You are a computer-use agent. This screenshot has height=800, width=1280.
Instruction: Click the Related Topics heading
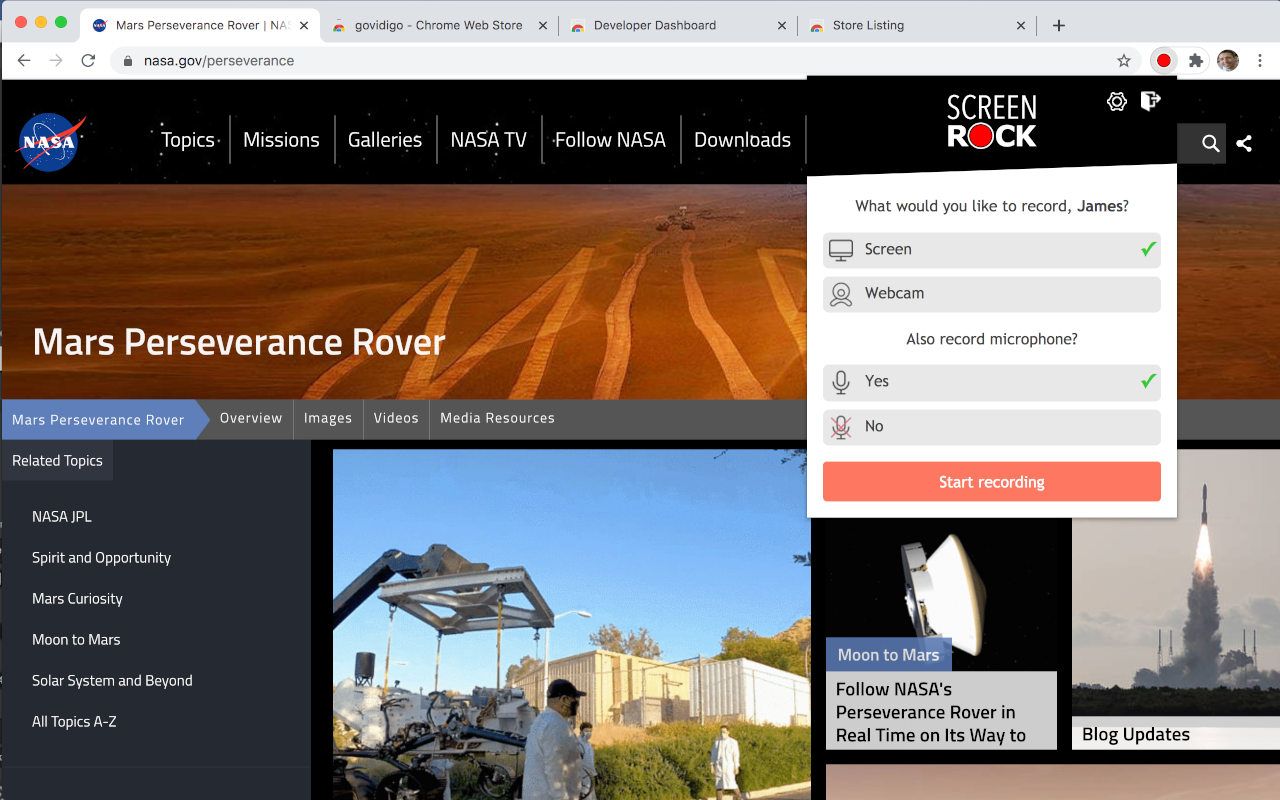click(57, 461)
